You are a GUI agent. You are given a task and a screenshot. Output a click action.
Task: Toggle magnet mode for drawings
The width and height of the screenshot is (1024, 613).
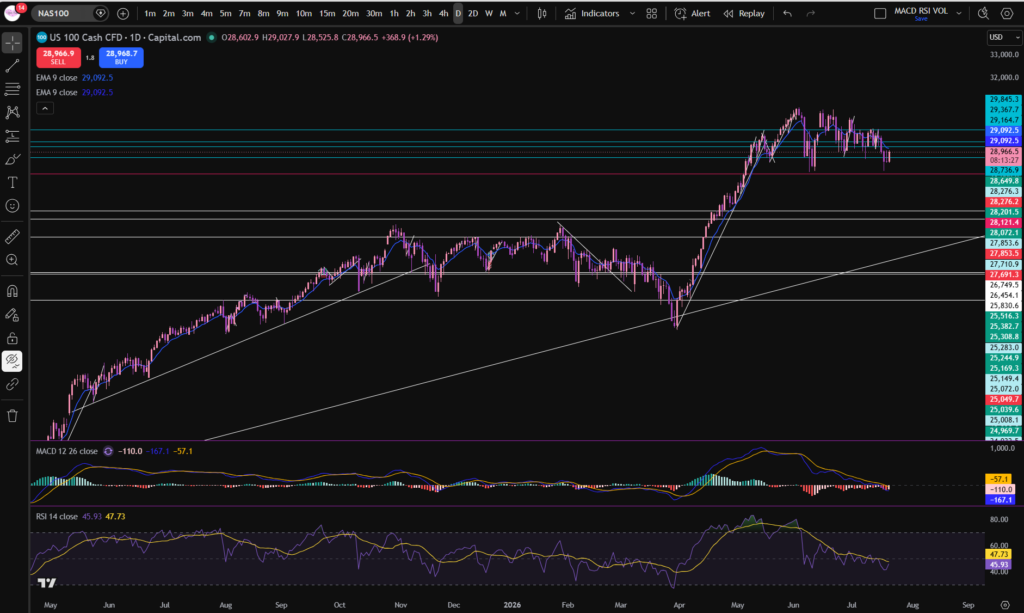point(12,291)
